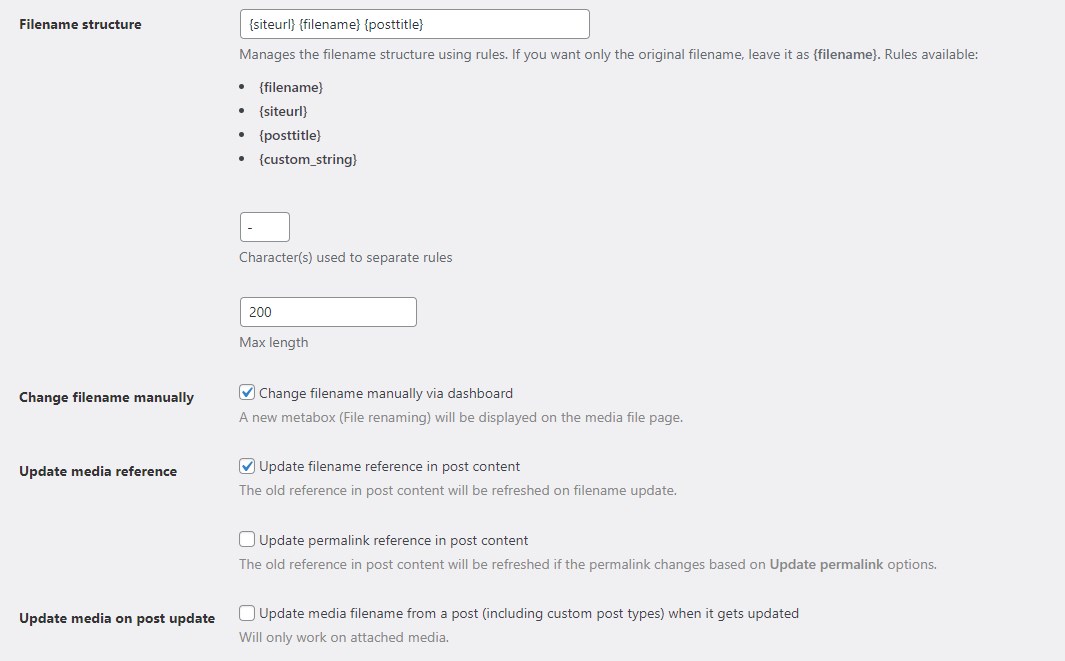Click the "Change filename manually" row heading
Screen dimensions: 1065x661
pyautogui.click(x=106, y=397)
